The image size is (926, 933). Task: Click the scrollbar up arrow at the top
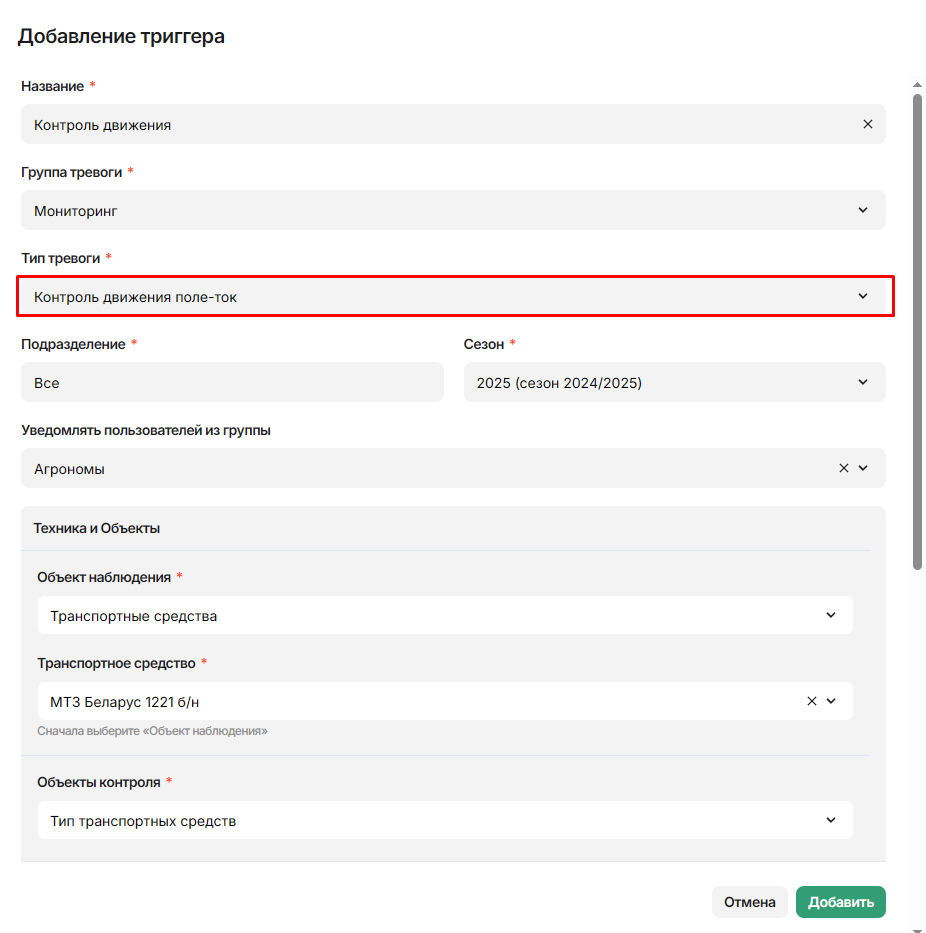pyautogui.click(x=917, y=87)
